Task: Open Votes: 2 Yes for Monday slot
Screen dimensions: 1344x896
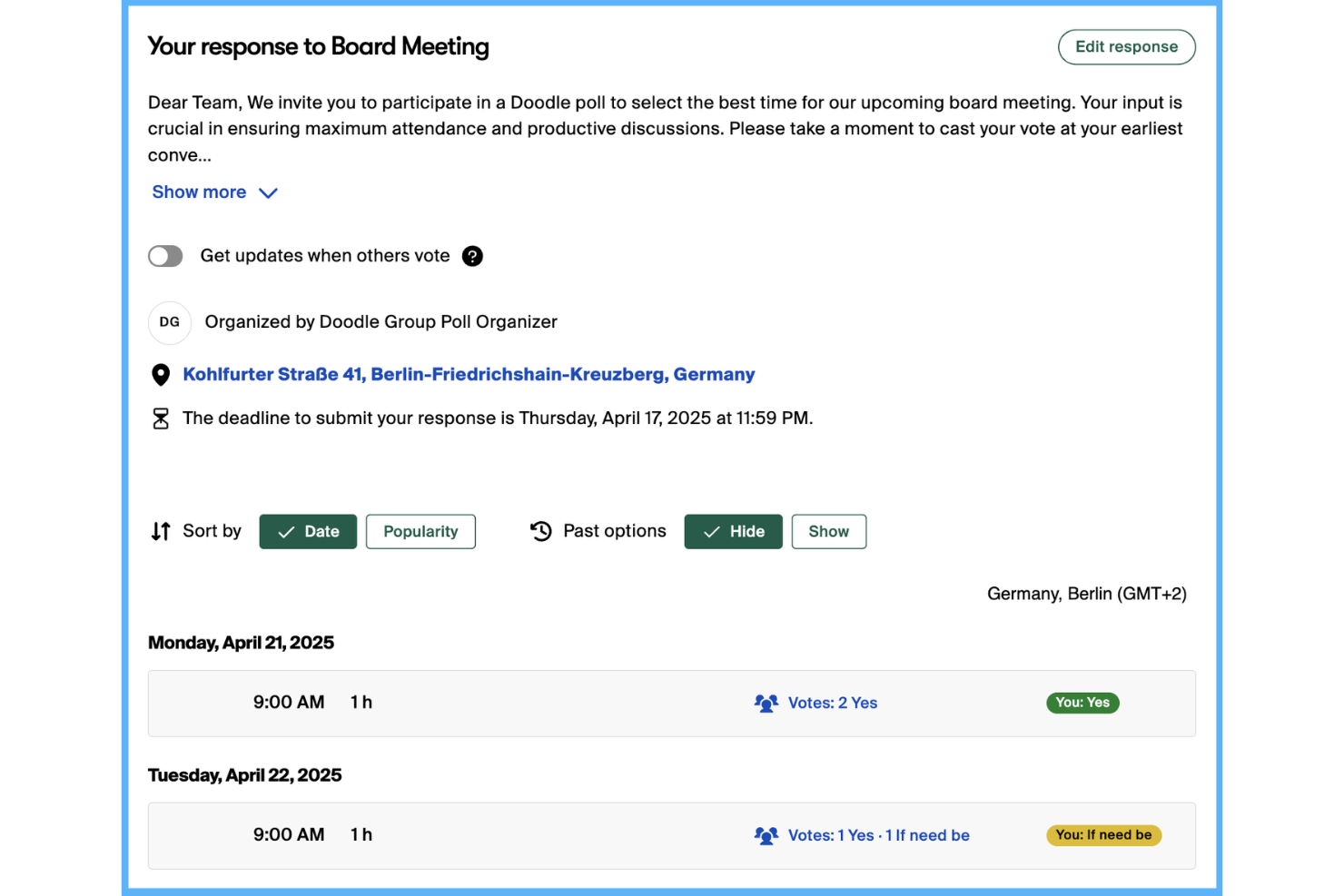Action: [x=833, y=704]
